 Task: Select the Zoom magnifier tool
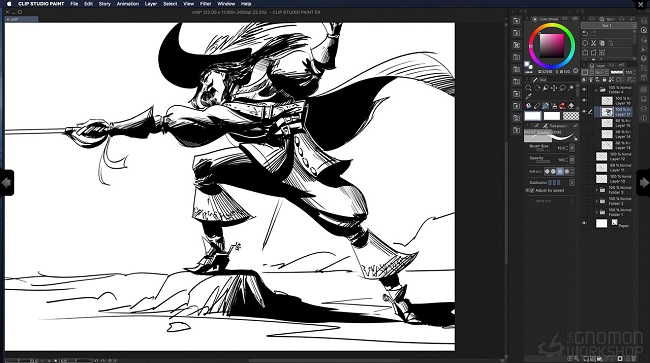coord(528,88)
